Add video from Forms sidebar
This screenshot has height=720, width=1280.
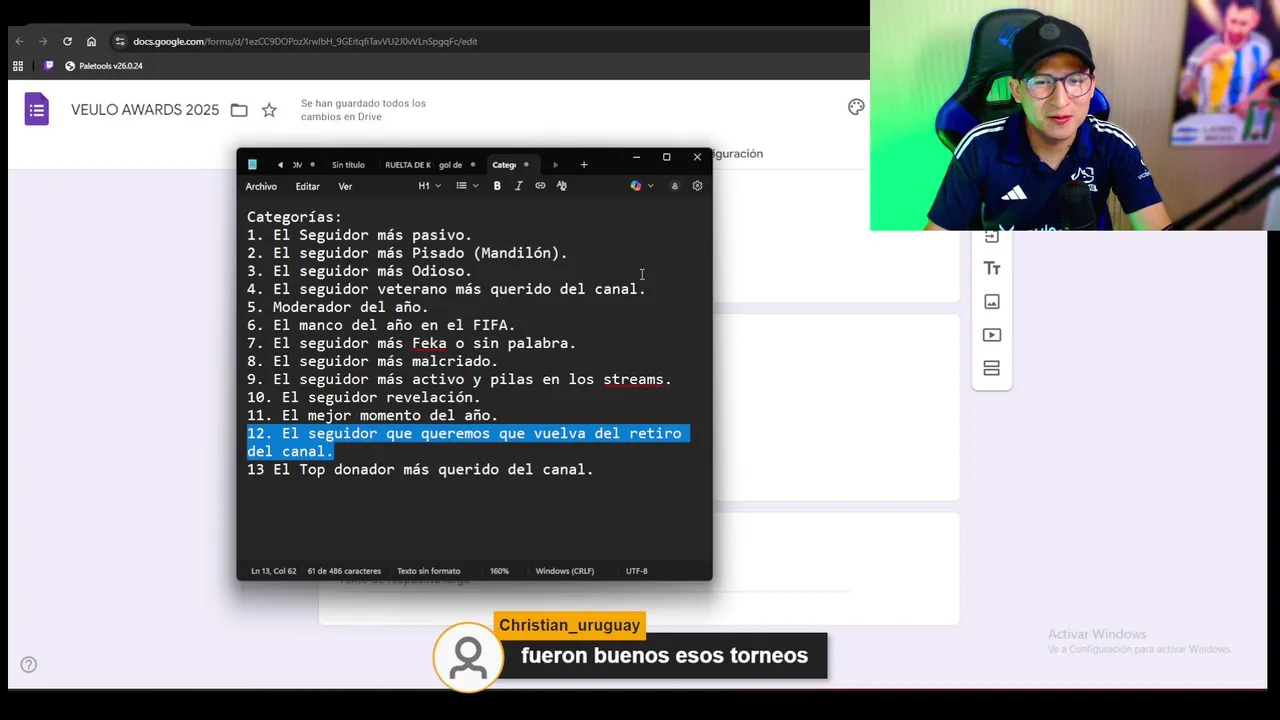click(x=992, y=335)
